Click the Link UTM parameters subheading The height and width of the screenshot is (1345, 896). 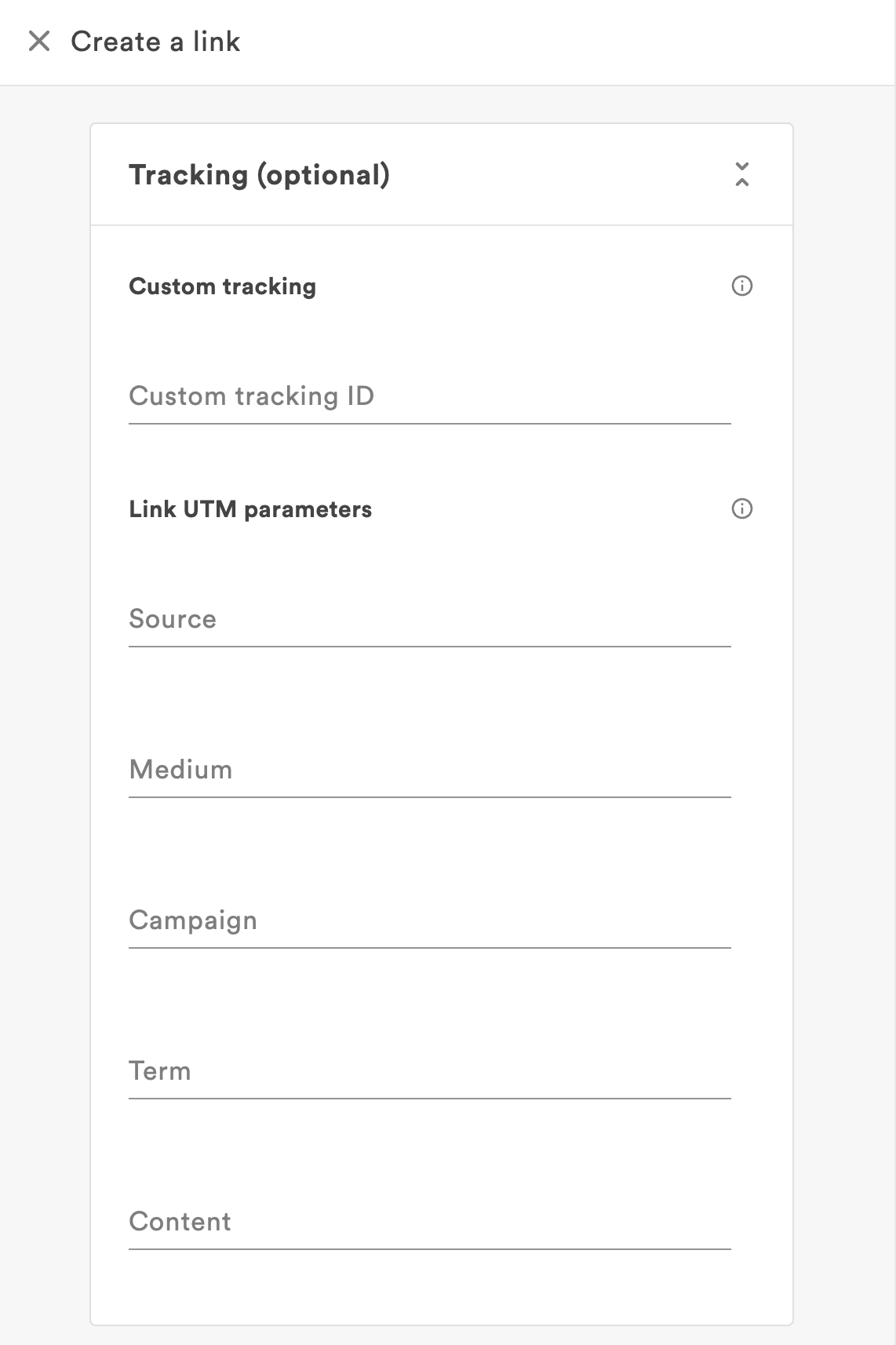[x=250, y=509]
